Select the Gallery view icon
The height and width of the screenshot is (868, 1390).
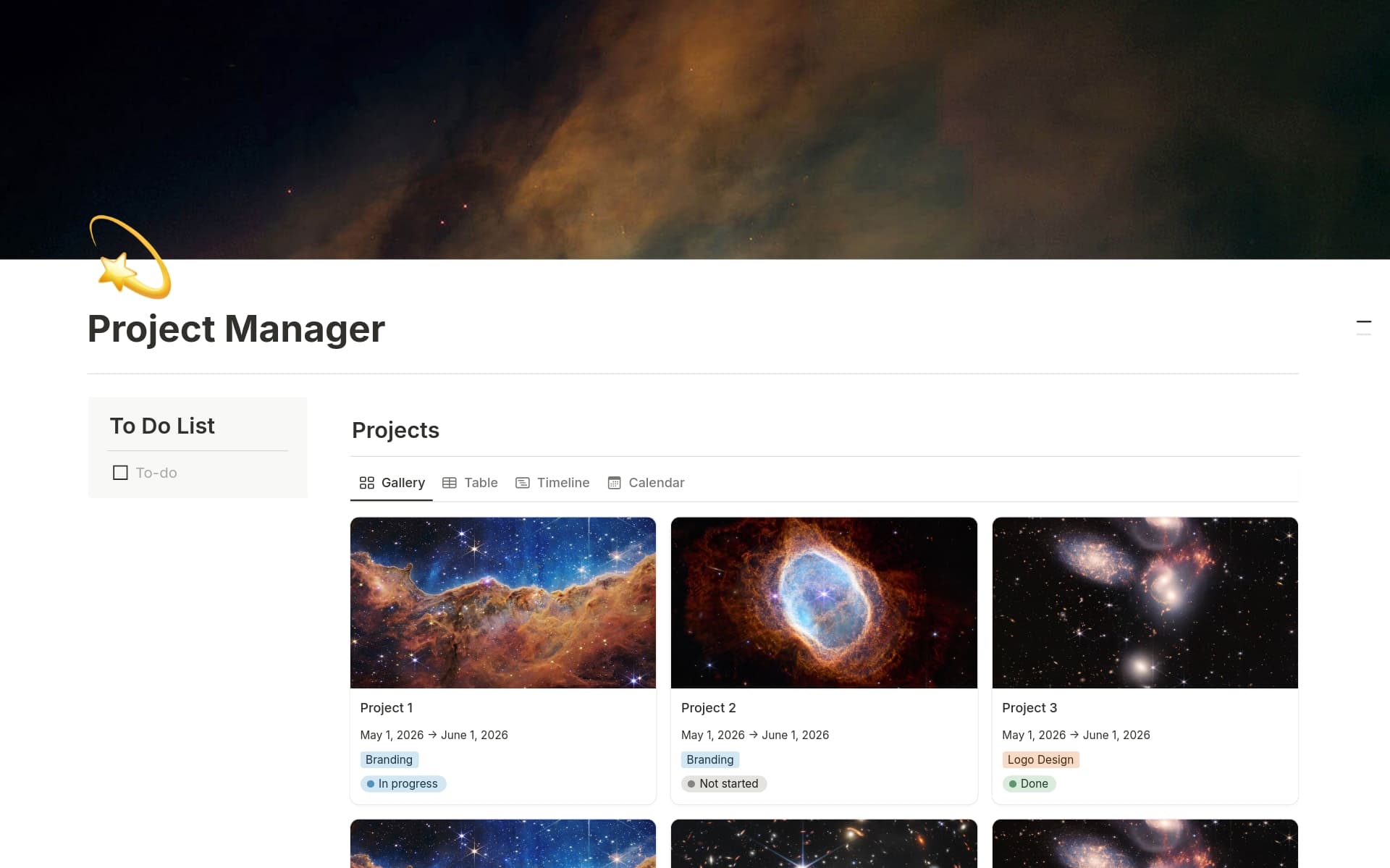[x=367, y=482]
